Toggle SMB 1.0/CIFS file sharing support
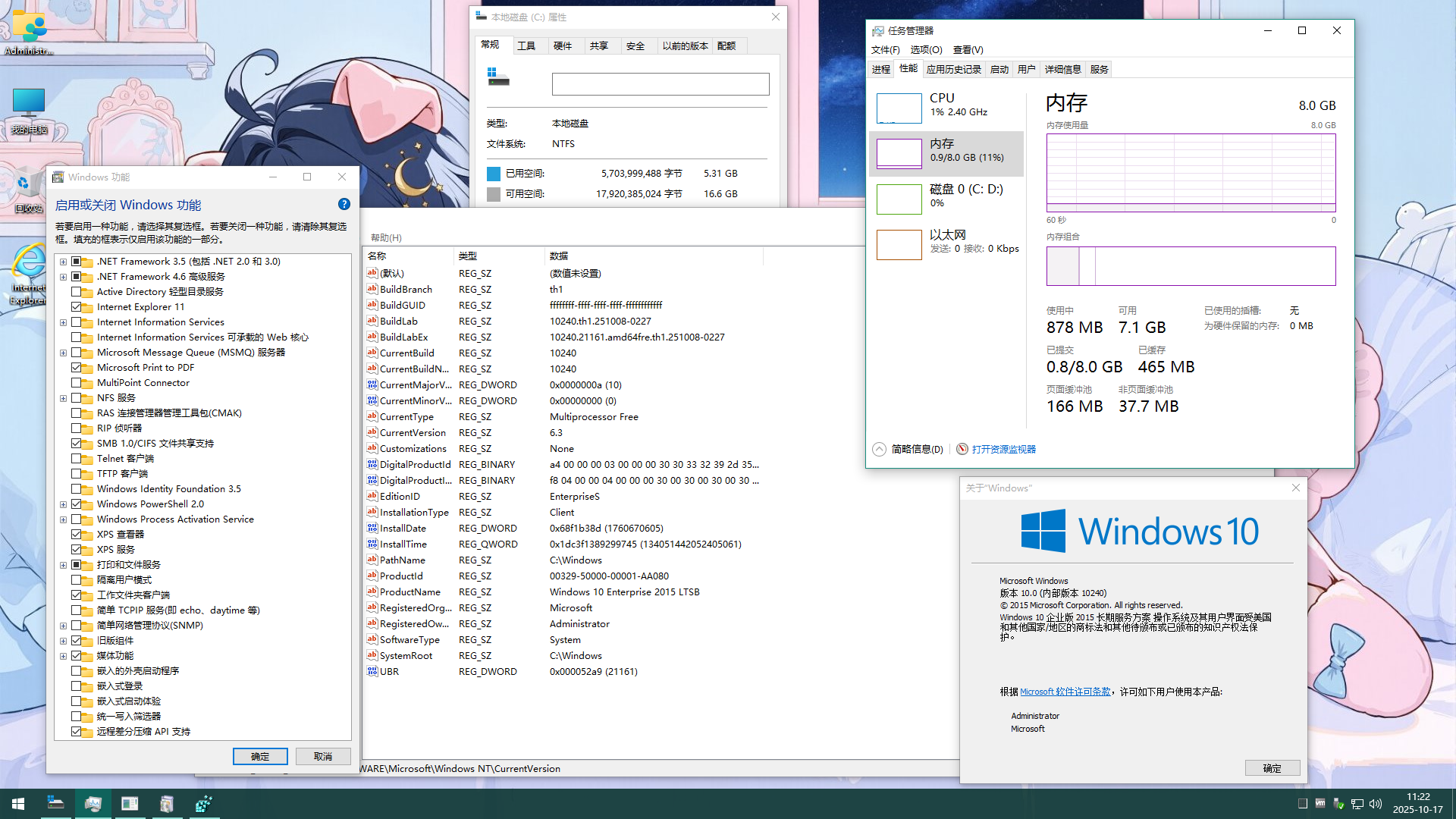The height and width of the screenshot is (819, 1456). pyautogui.click(x=77, y=444)
